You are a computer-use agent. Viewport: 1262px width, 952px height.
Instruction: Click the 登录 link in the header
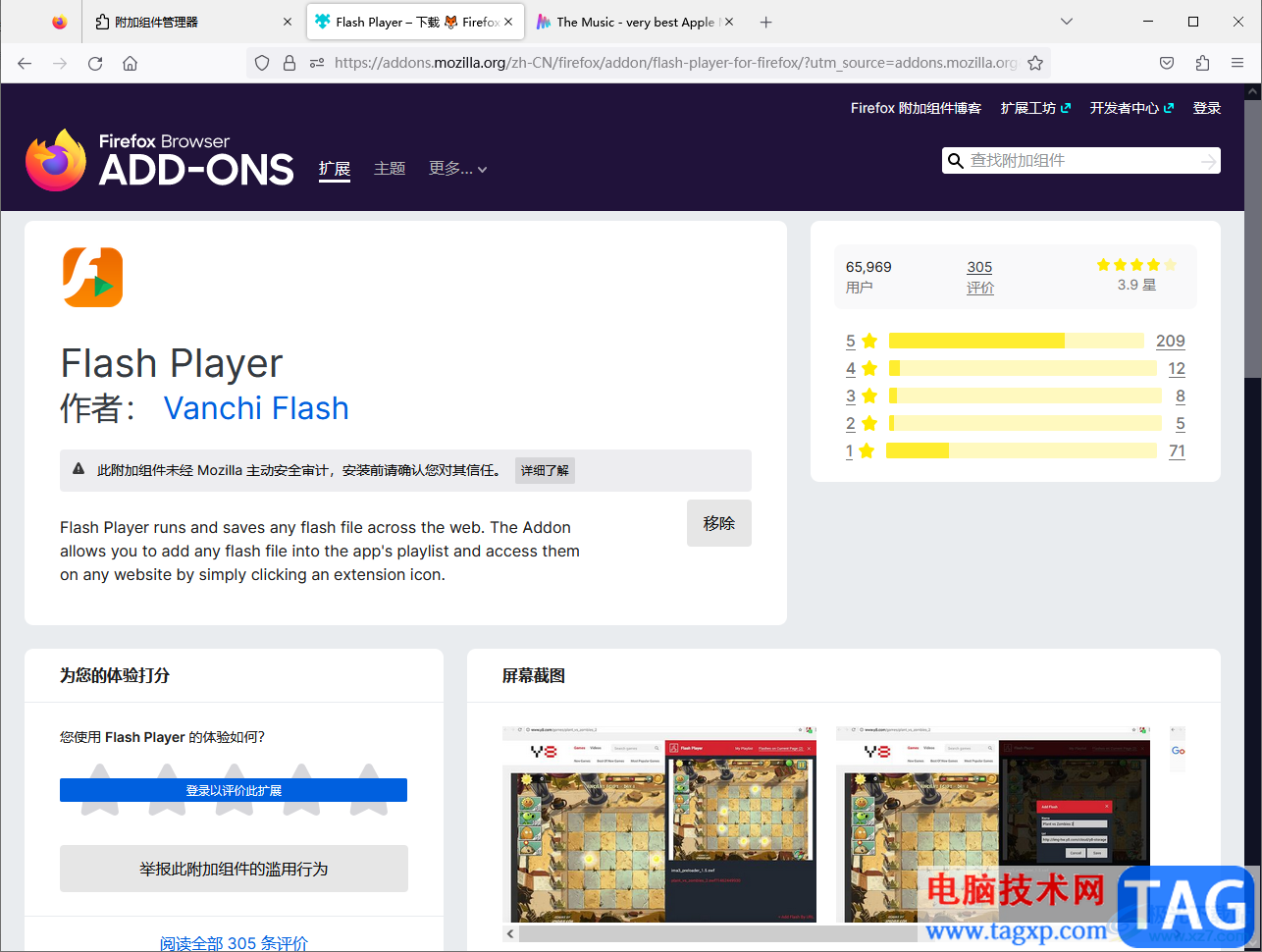[1207, 108]
